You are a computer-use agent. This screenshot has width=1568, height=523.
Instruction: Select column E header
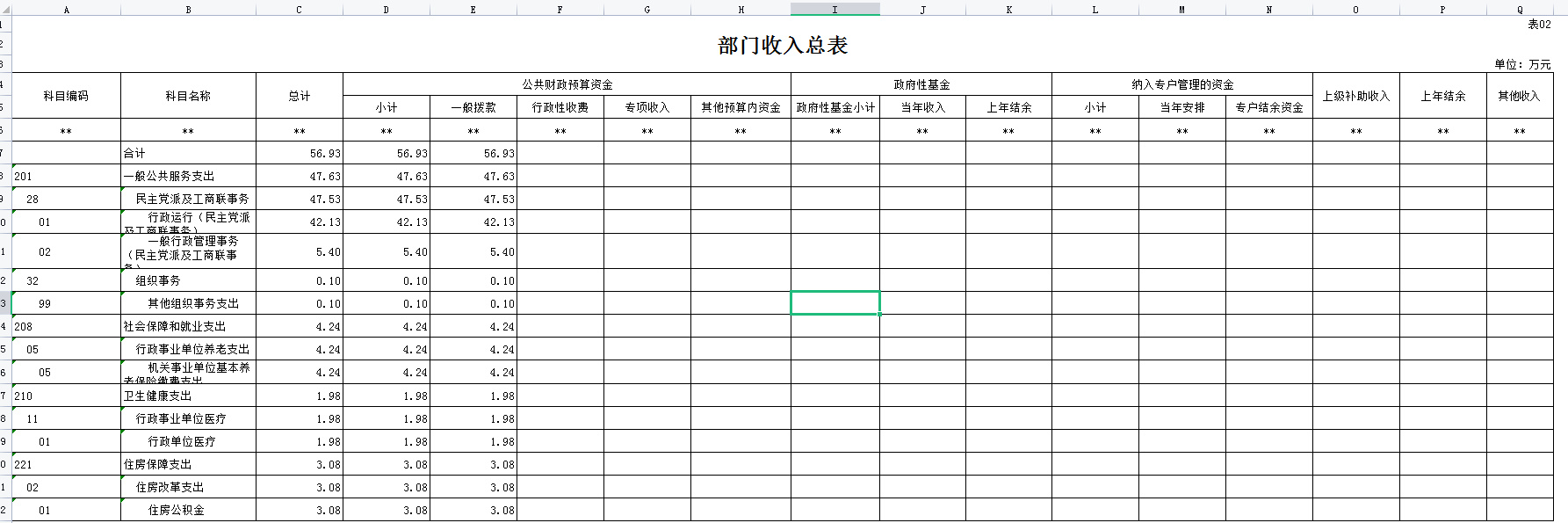point(473,9)
